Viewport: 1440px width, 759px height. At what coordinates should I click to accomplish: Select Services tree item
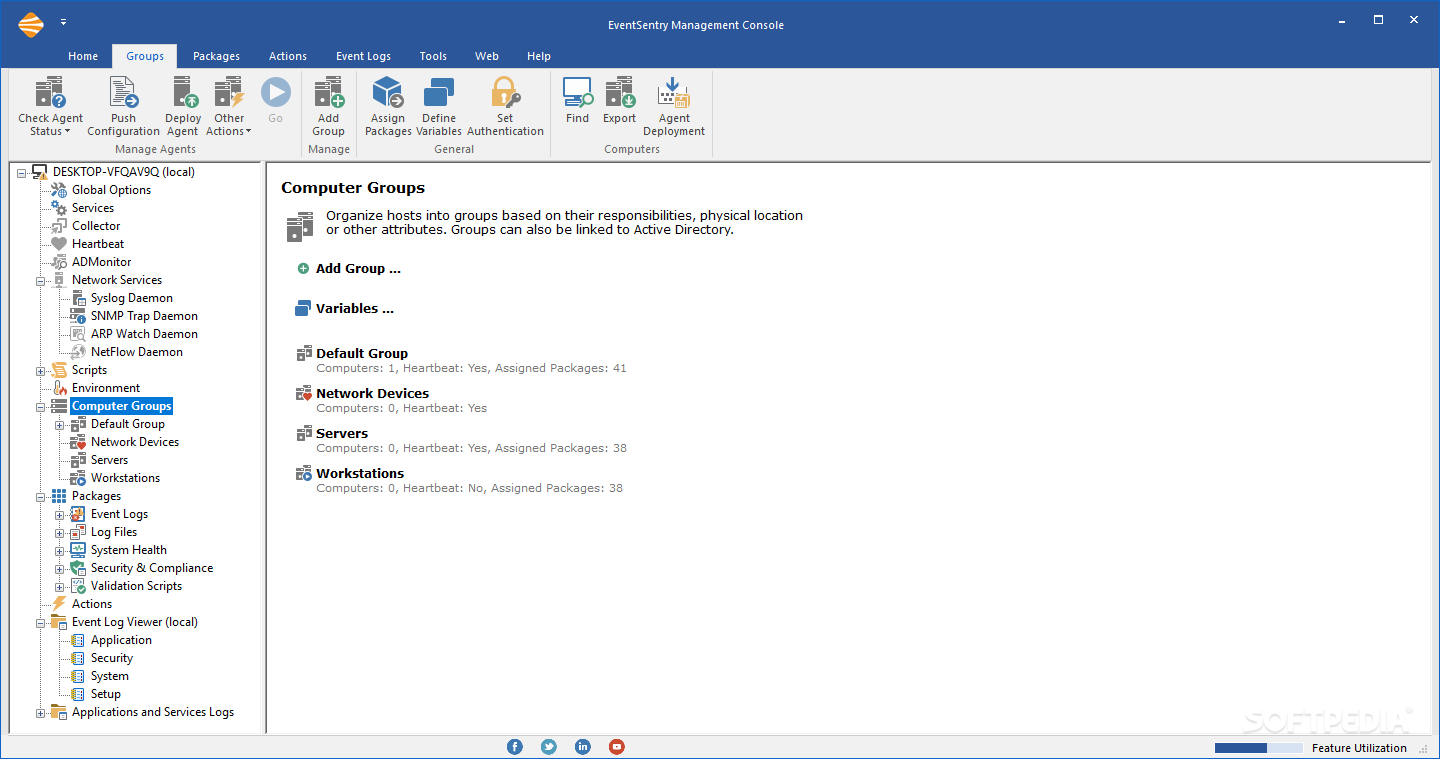(93, 208)
